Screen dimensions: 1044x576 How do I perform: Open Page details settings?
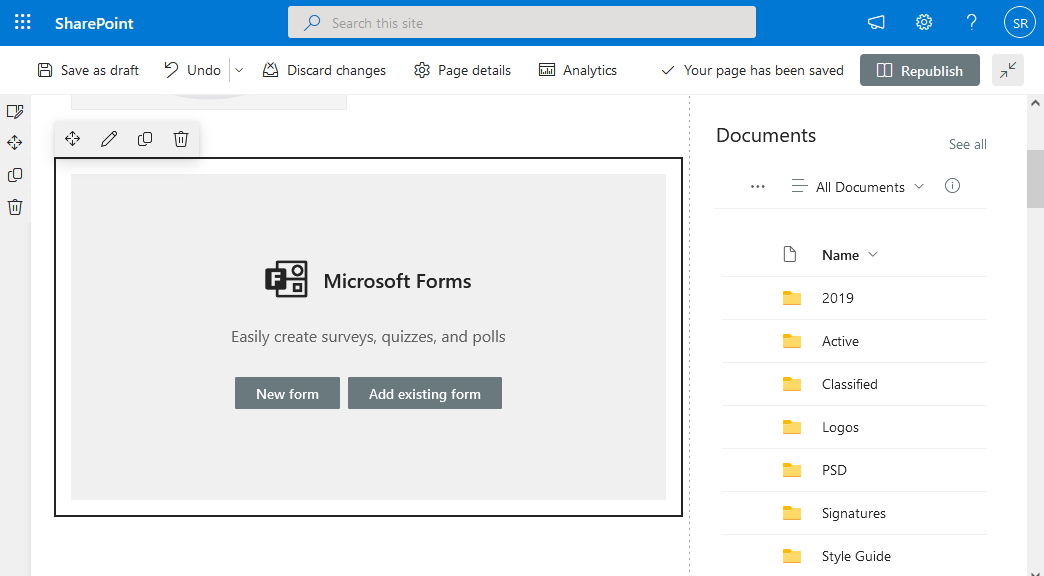point(462,70)
